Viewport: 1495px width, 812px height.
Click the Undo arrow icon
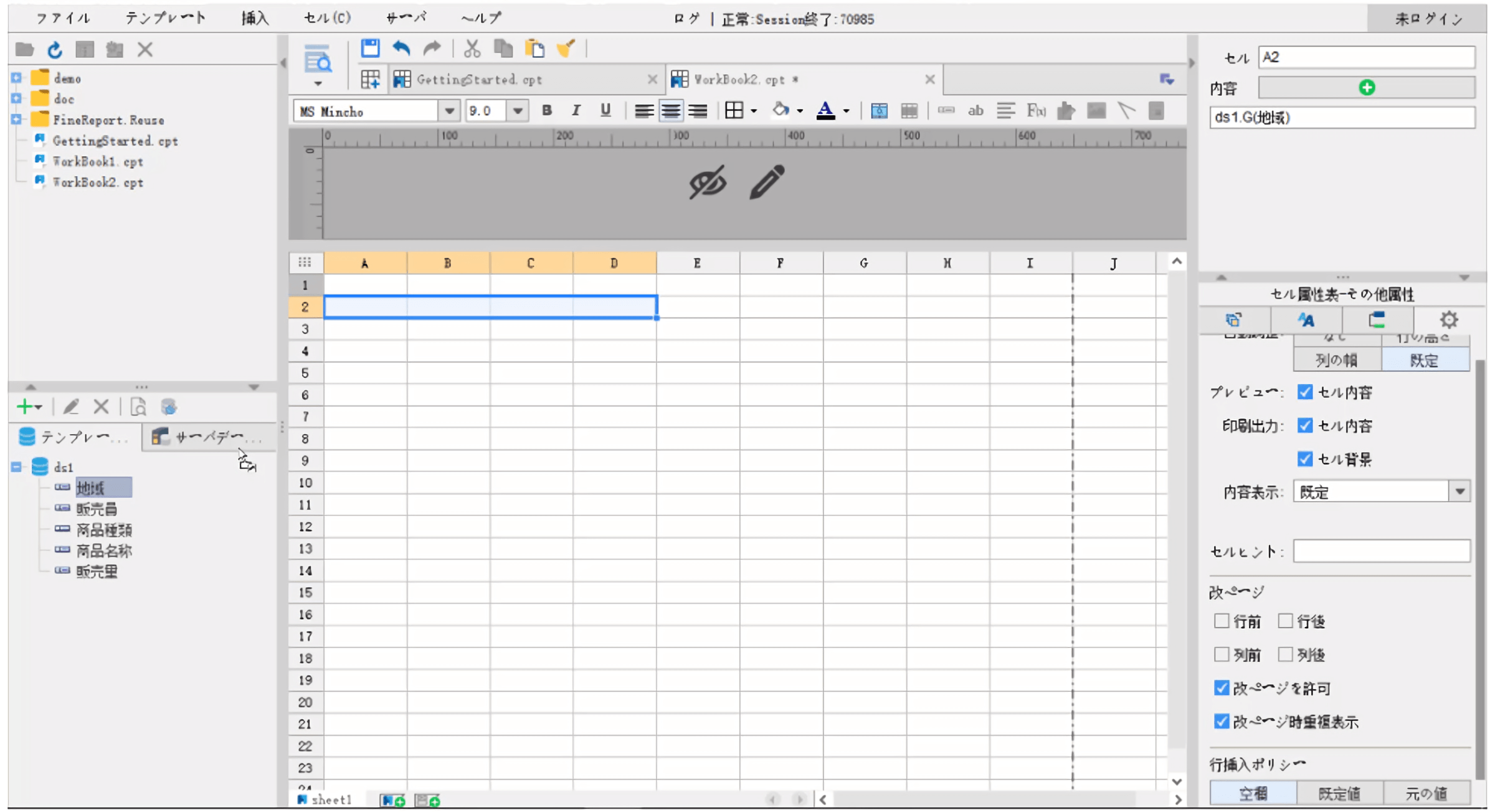click(x=402, y=48)
